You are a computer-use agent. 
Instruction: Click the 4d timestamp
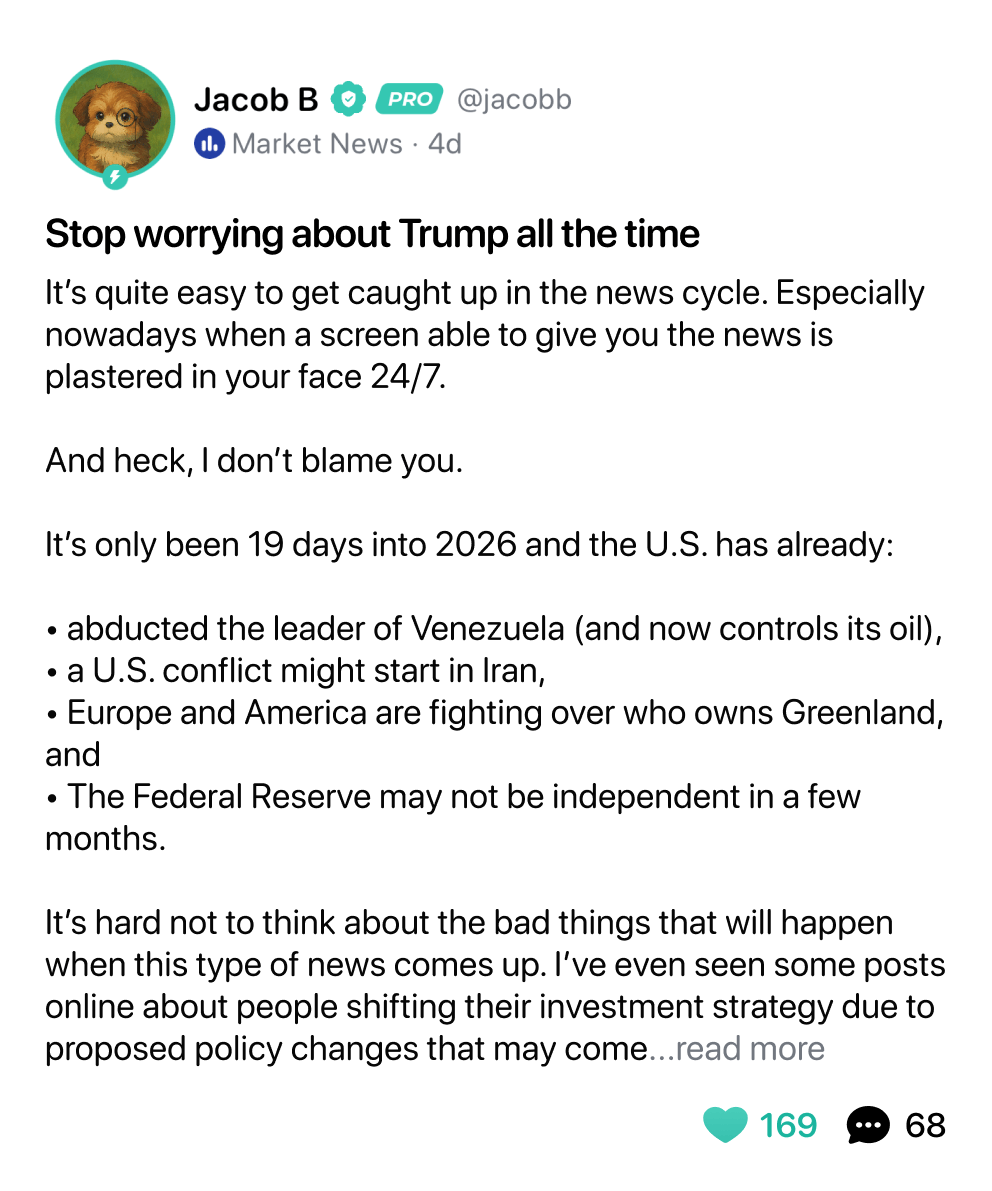[445, 144]
